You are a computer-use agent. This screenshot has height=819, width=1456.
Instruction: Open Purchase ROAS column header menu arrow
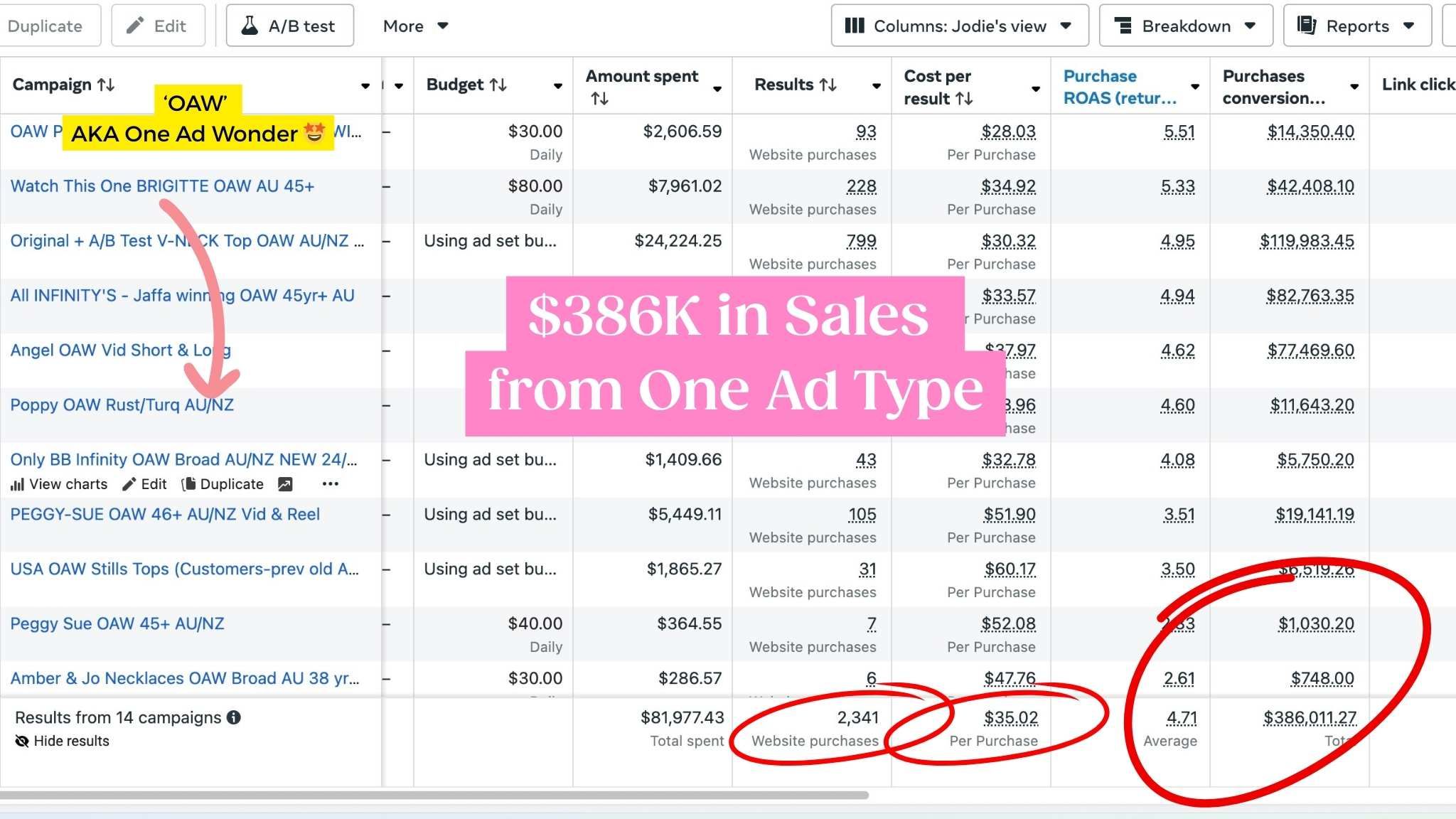(x=1195, y=87)
